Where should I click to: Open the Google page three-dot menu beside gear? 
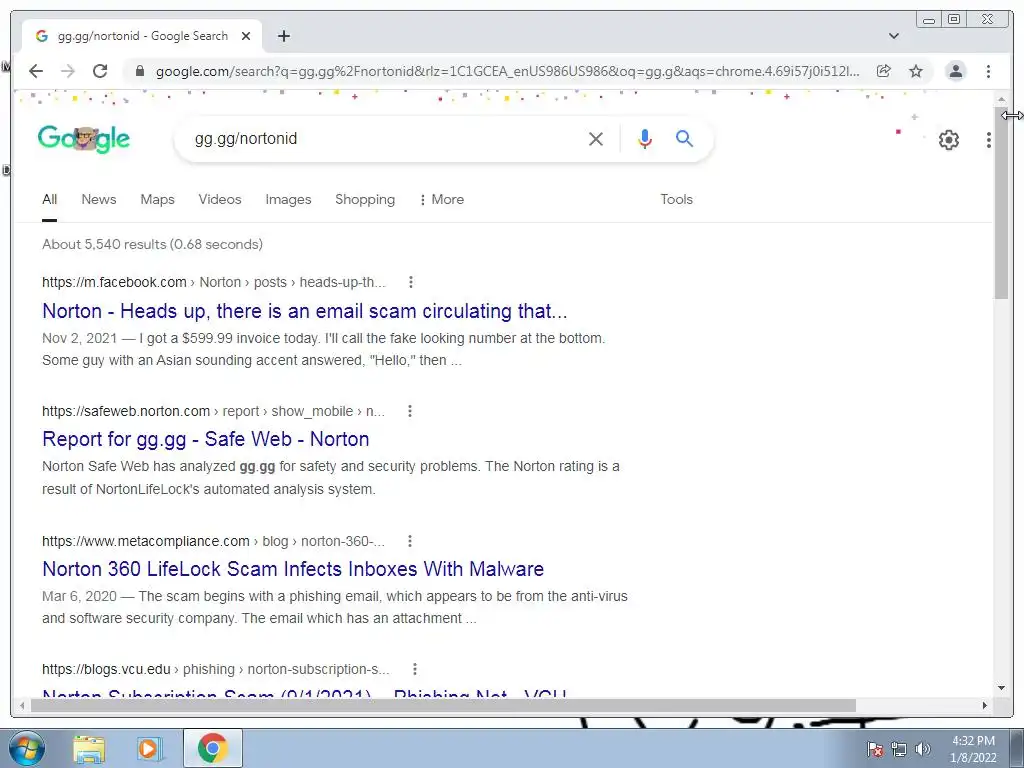[988, 140]
